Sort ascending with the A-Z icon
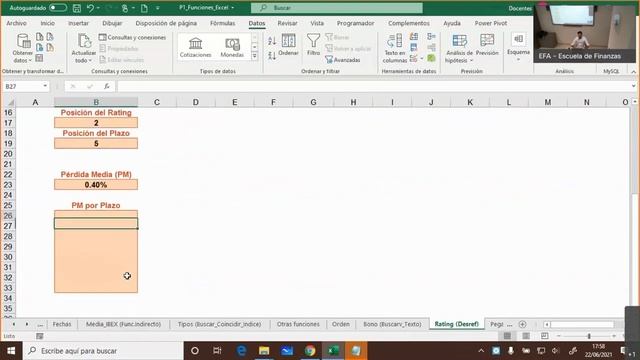Image resolution: width=640 pixels, height=360 pixels. (x=272, y=40)
